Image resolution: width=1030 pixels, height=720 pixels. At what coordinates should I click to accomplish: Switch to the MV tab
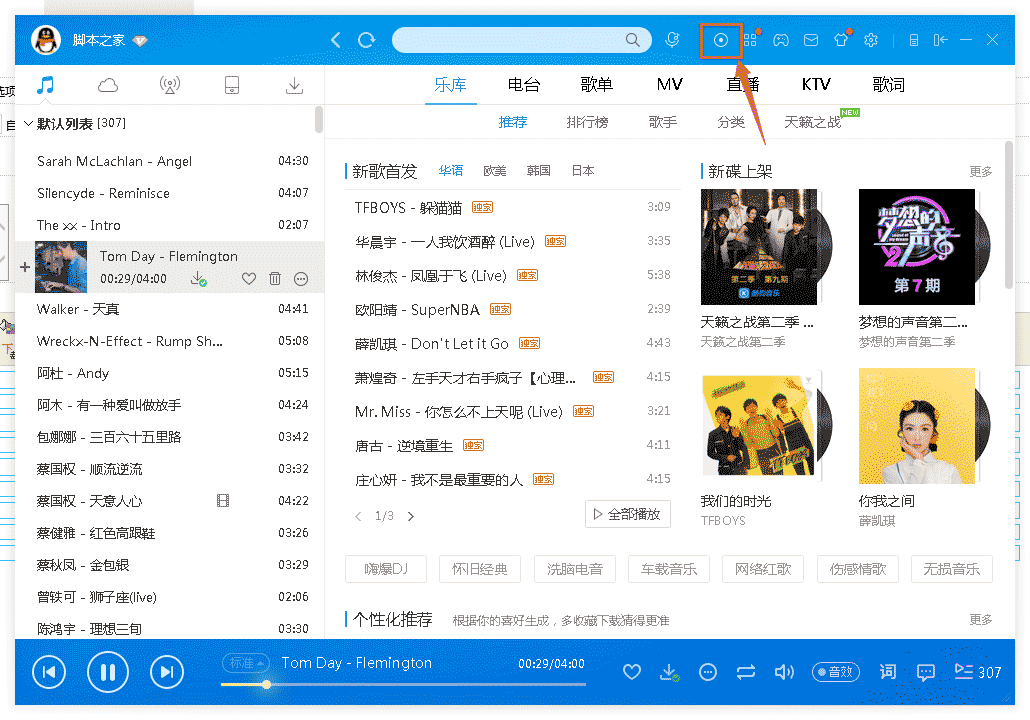pos(669,85)
